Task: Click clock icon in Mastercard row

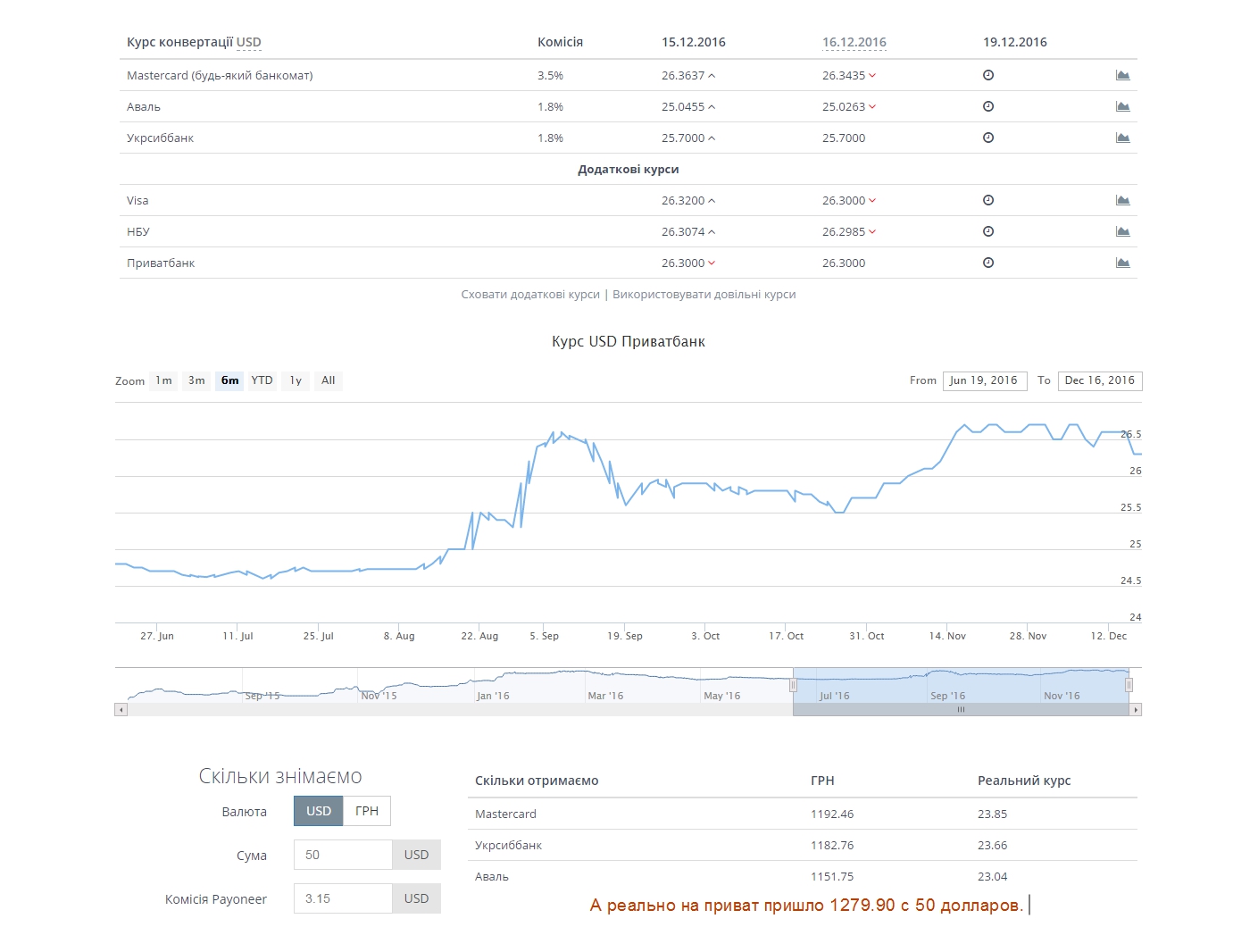Action: (x=988, y=76)
